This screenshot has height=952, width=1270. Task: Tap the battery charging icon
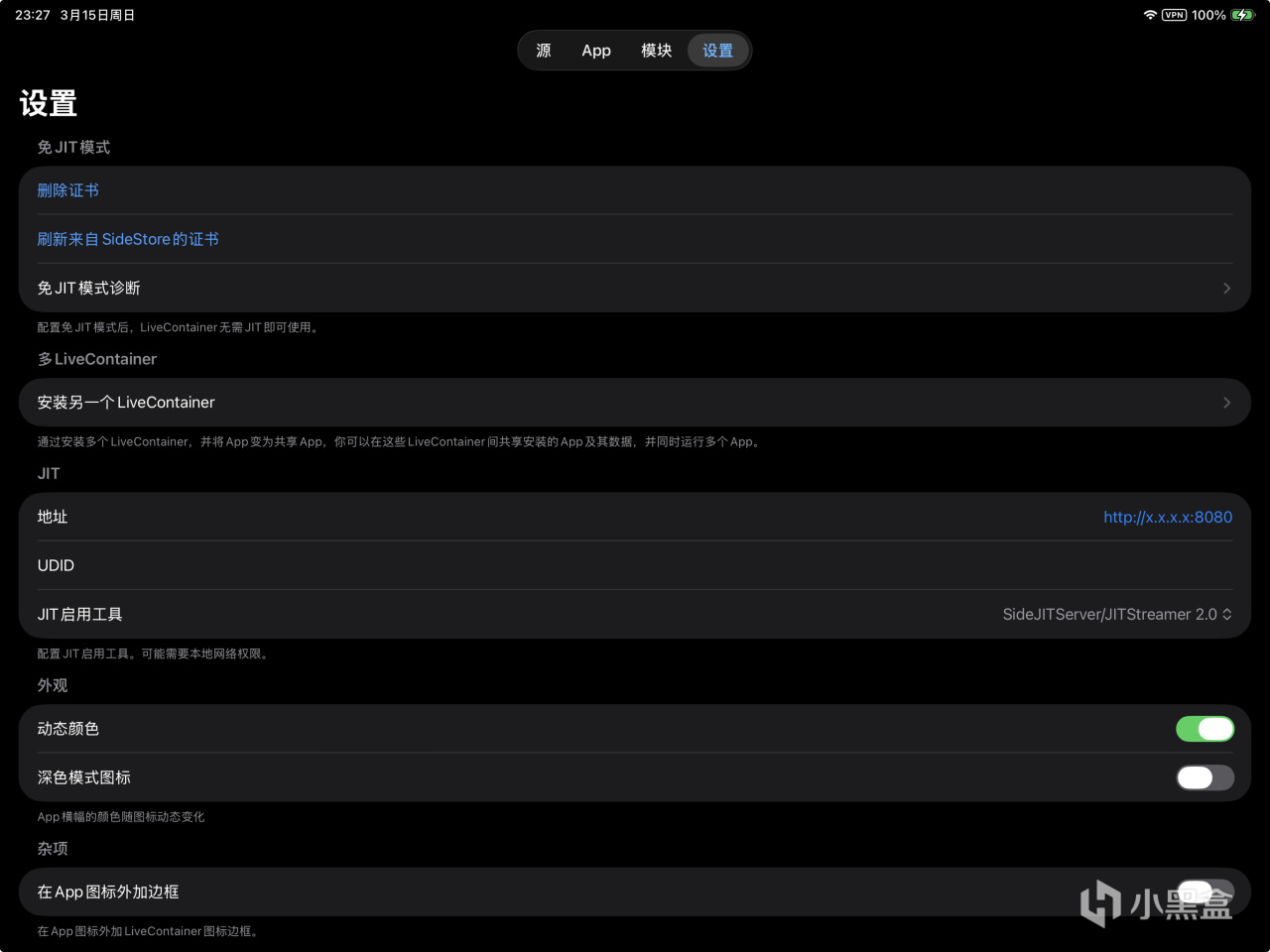pyautogui.click(x=1243, y=15)
